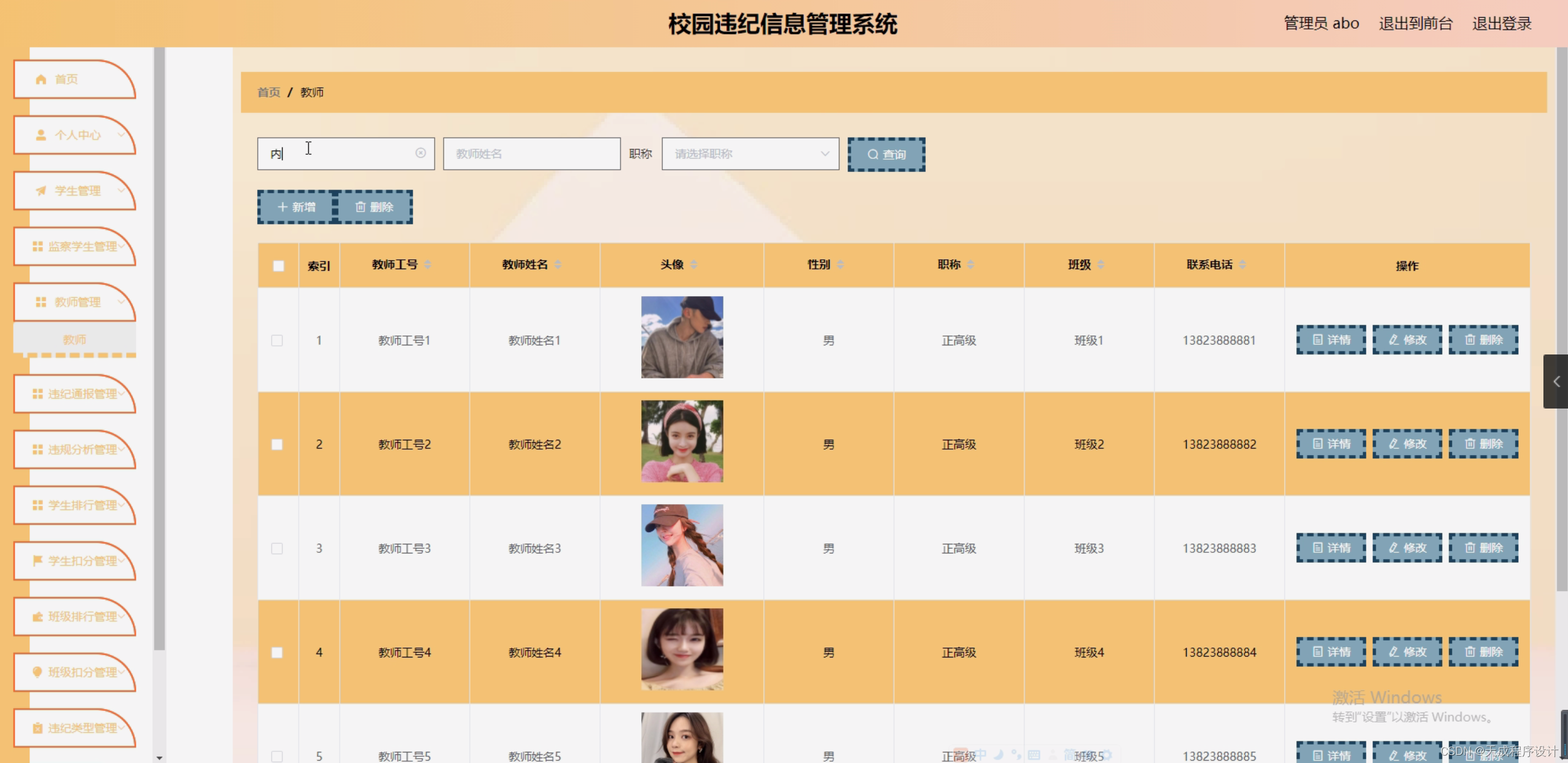1568x763 pixels.
Task: Open 个人中心 via the person icon
Action: [x=41, y=135]
